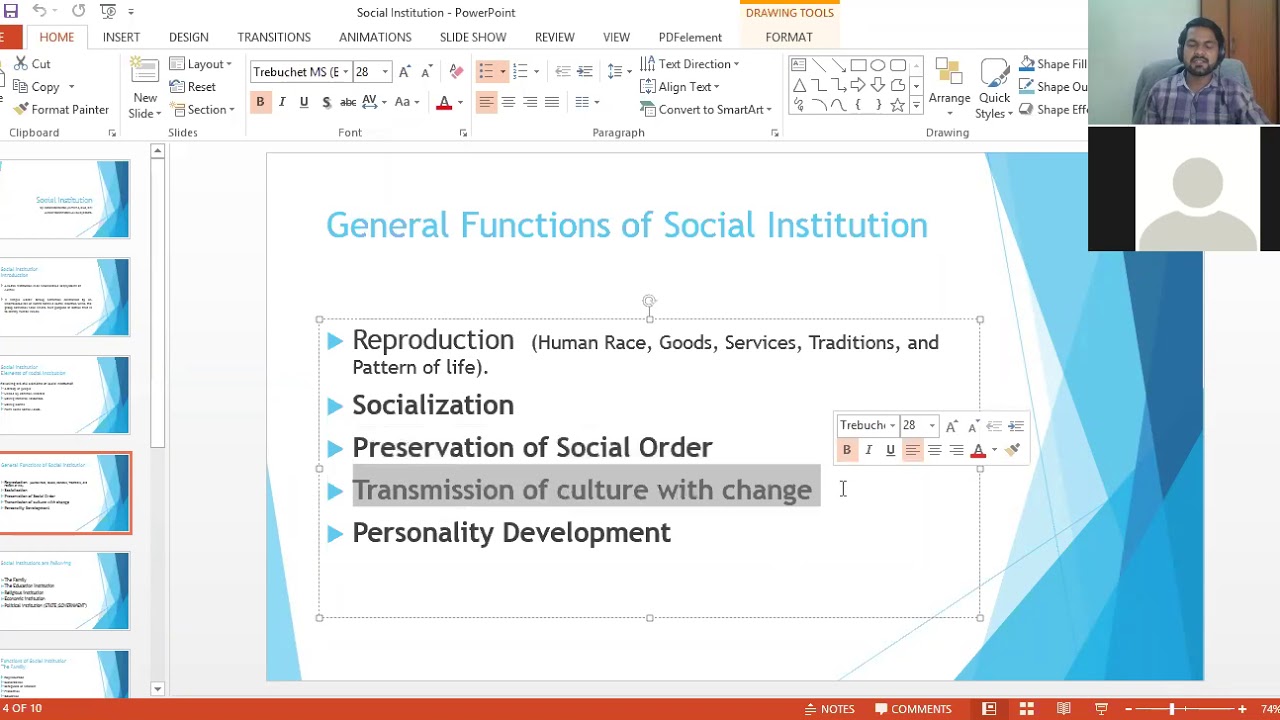The image size is (1280, 720).
Task: Open the DESIGN ribbon tab
Action: pos(189,37)
